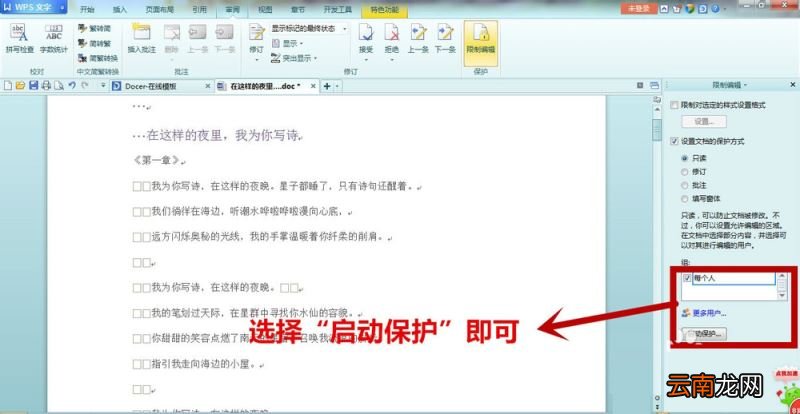Click the heading …在这样的夜里，我为你写诗
This screenshot has height=414, width=800.
click(218, 136)
